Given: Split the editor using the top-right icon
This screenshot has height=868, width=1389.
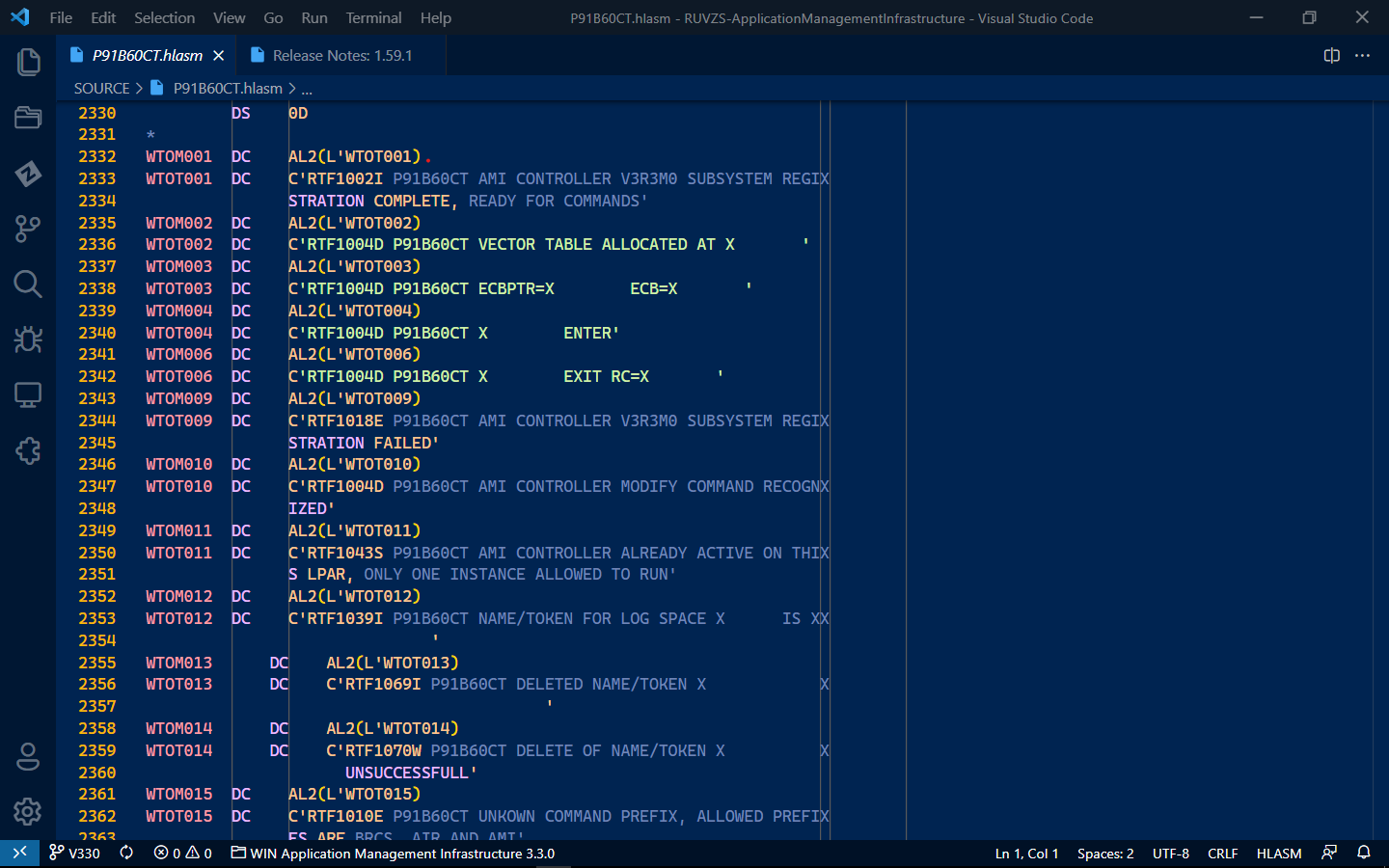Looking at the screenshot, I should click(x=1331, y=55).
